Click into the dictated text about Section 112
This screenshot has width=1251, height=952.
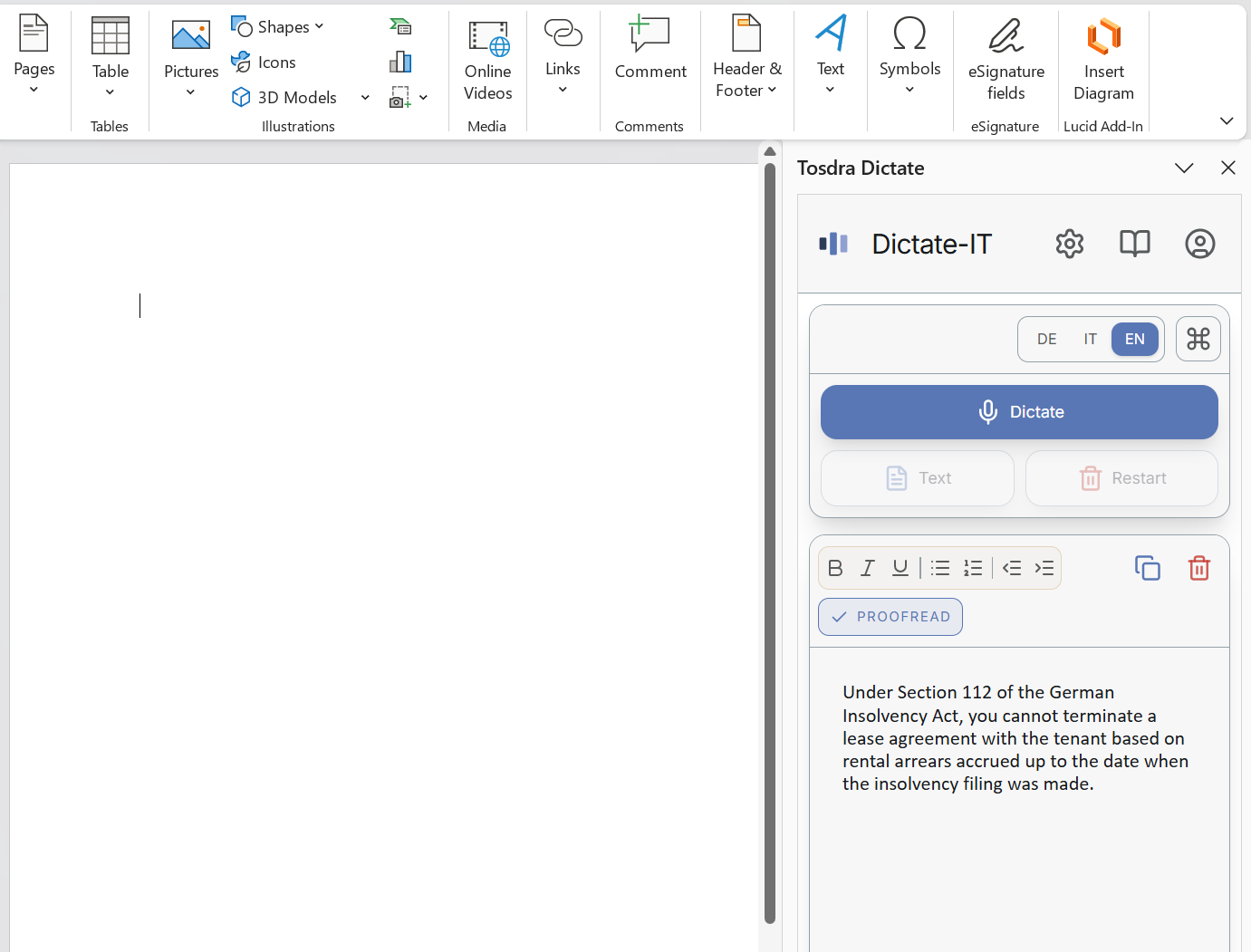coord(1015,738)
